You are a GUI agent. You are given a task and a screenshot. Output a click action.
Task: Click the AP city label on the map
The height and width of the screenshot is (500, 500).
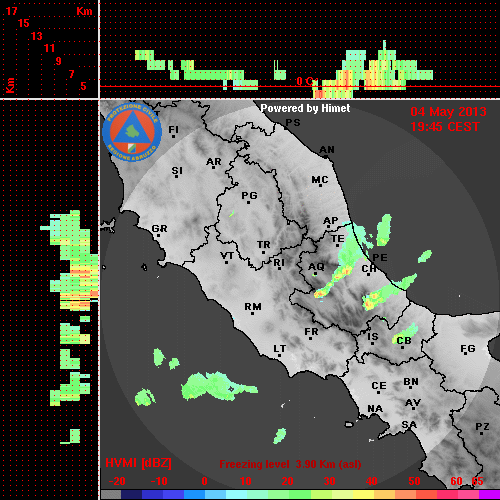point(330,221)
